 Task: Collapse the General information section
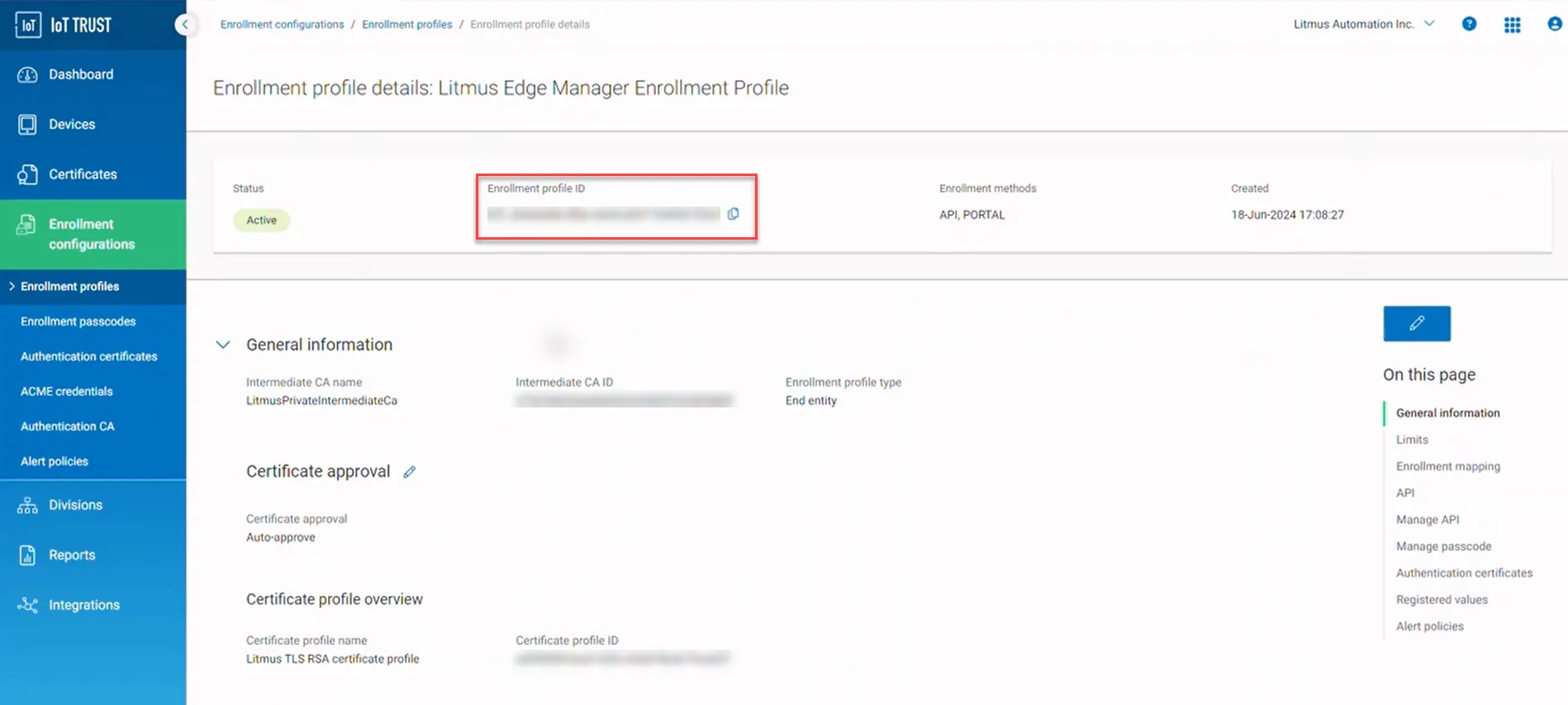pyautogui.click(x=223, y=345)
